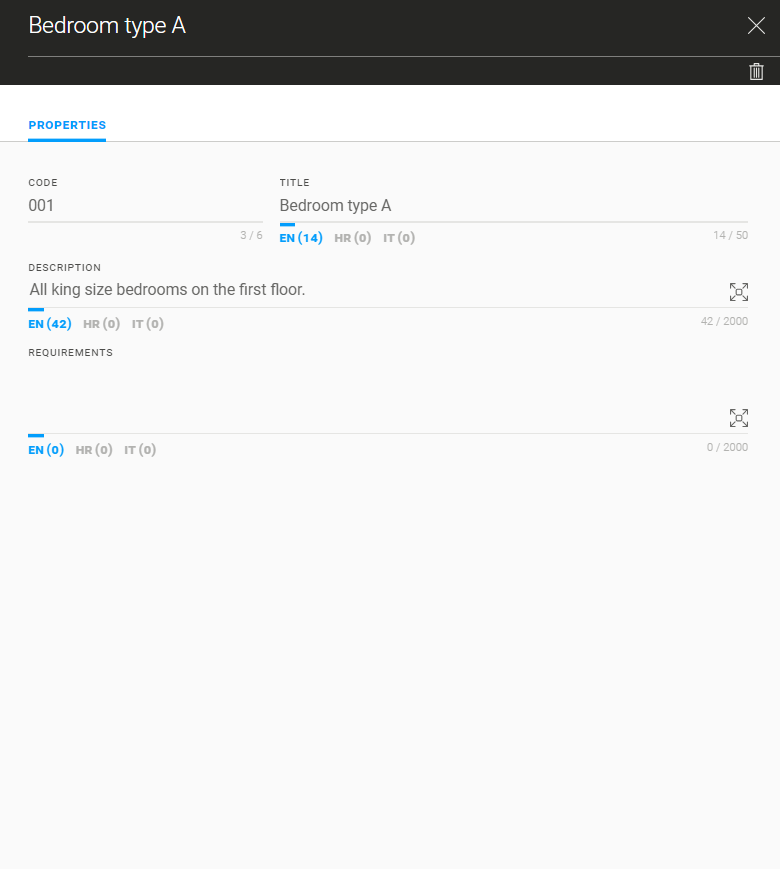The width and height of the screenshot is (780, 869).
Task: Delete record using trash icon
Action: click(x=756, y=72)
